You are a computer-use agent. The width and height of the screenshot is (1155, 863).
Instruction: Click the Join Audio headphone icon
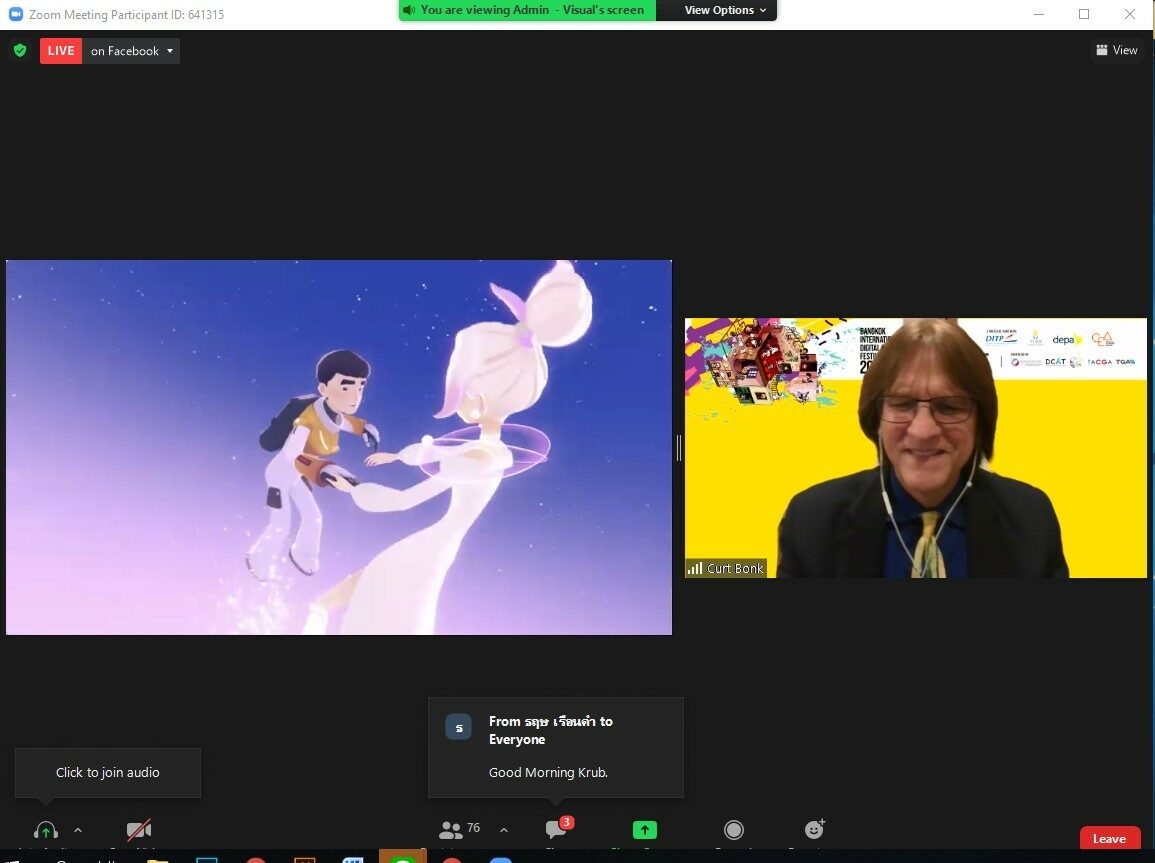coord(46,830)
